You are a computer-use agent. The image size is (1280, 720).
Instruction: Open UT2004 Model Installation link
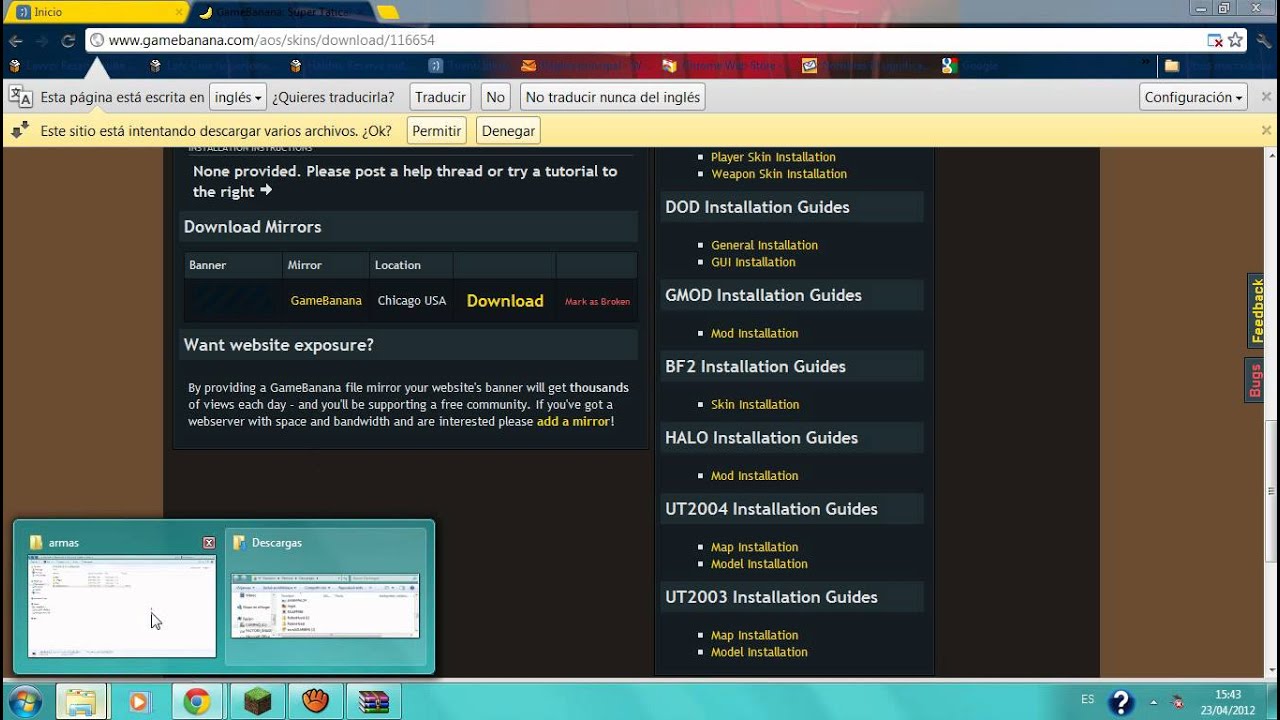point(759,564)
